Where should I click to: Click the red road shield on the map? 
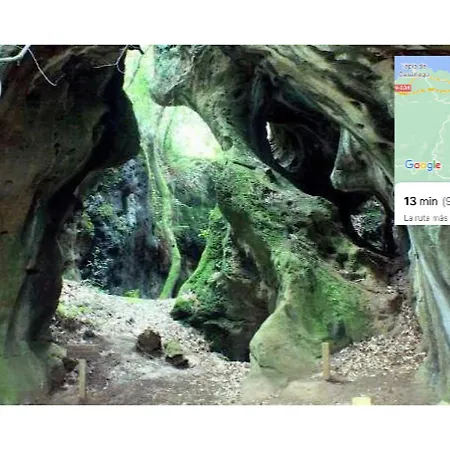tap(402, 88)
